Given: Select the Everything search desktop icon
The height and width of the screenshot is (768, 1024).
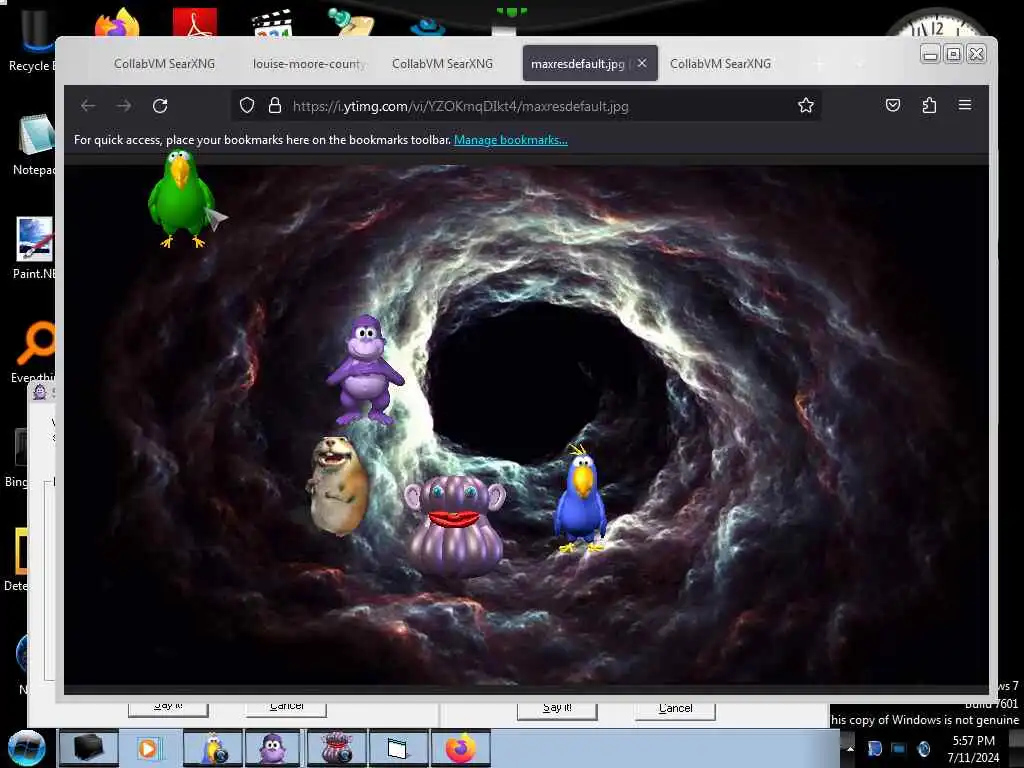Looking at the screenshot, I should [x=34, y=351].
